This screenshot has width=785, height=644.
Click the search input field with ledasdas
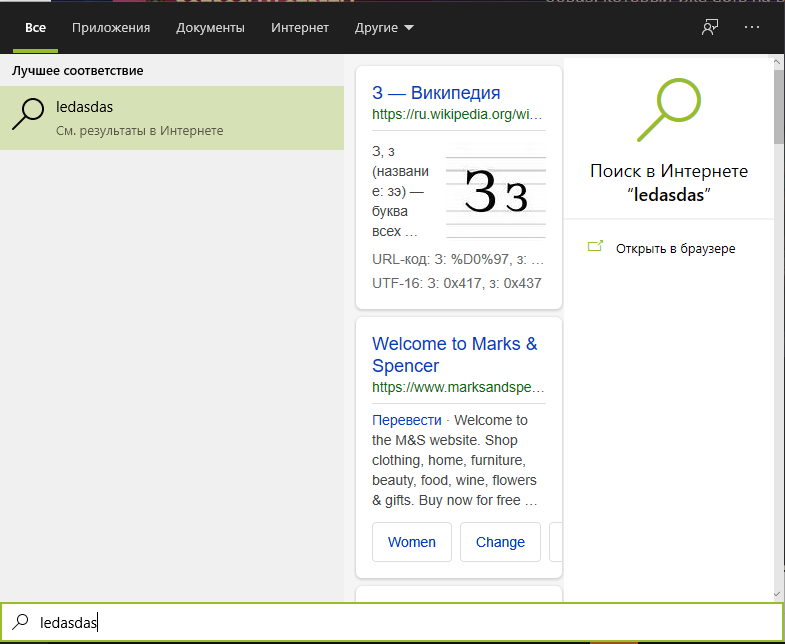pyautogui.click(x=392, y=622)
